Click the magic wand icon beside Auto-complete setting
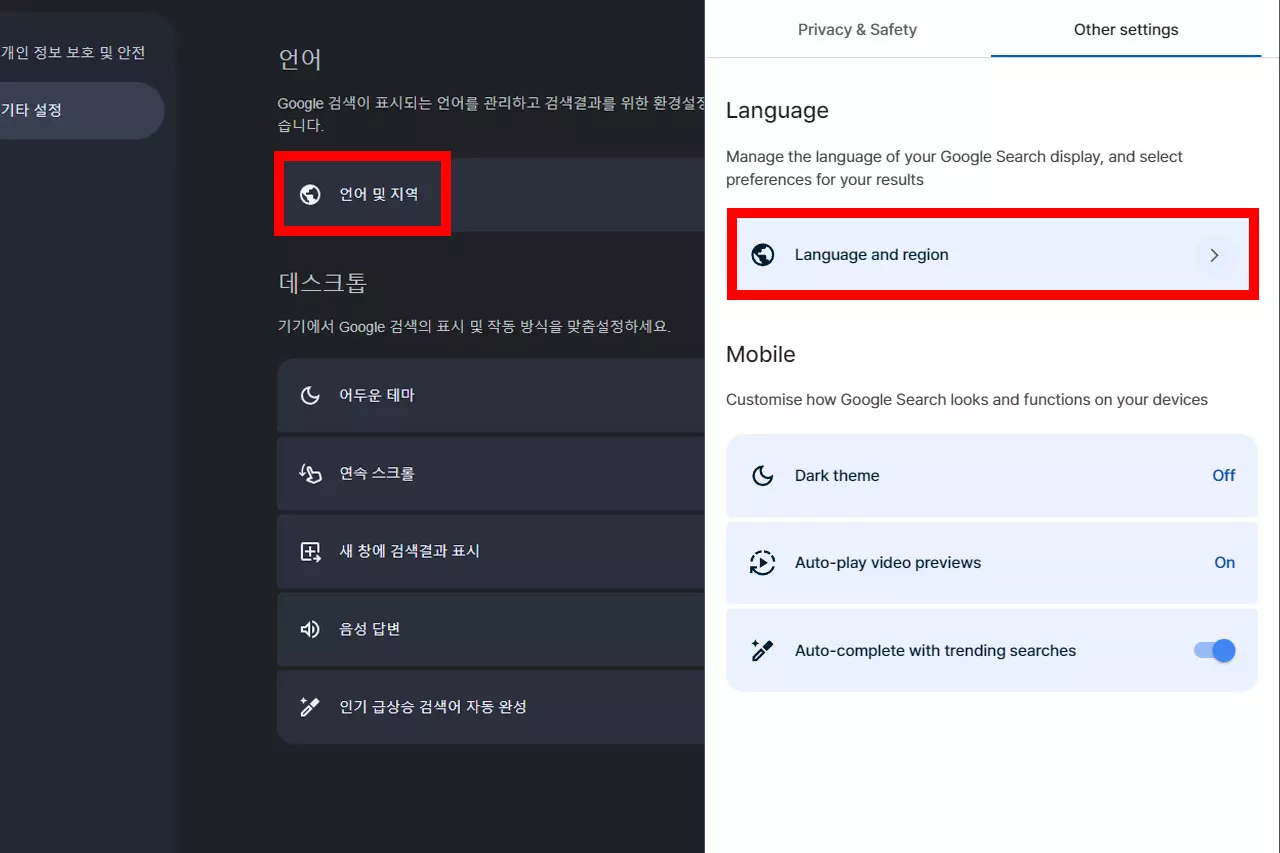The image size is (1280, 853). [x=762, y=650]
